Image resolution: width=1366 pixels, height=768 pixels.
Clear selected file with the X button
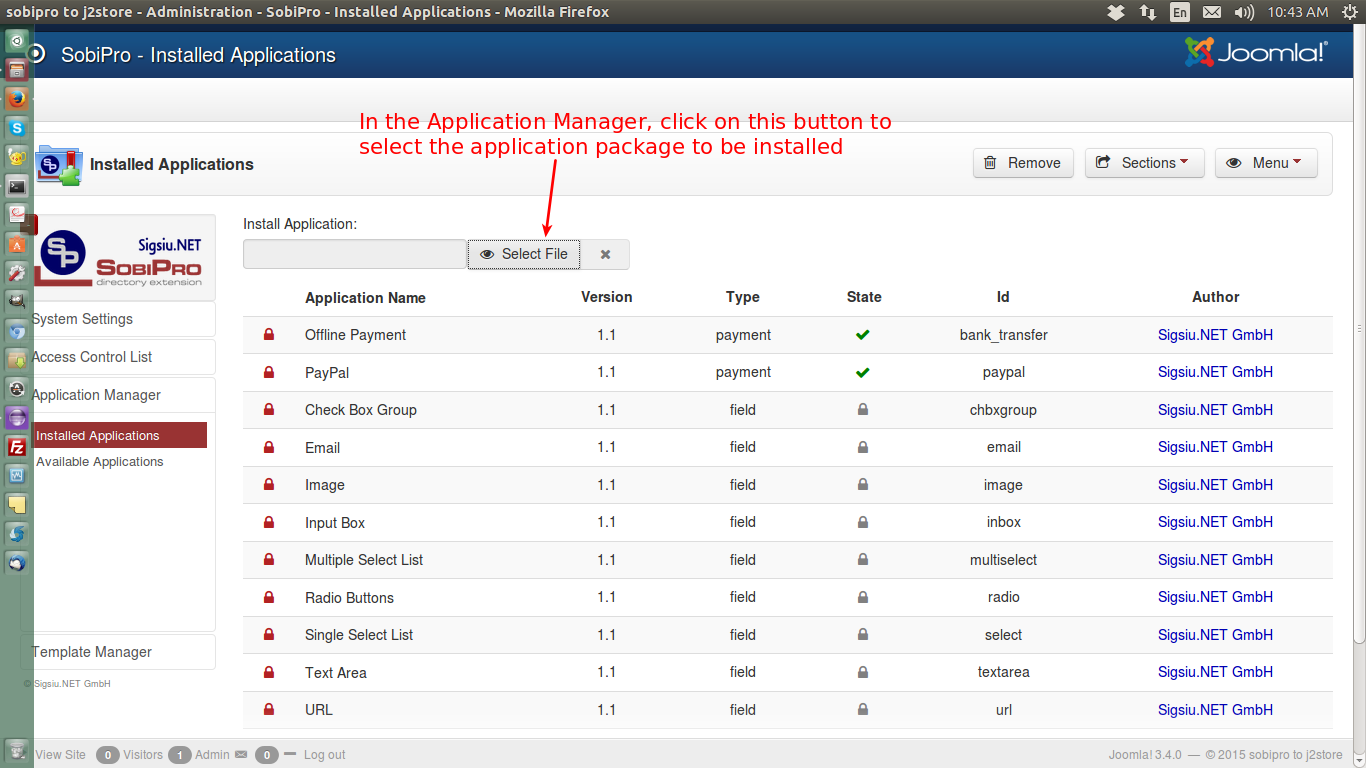click(605, 254)
